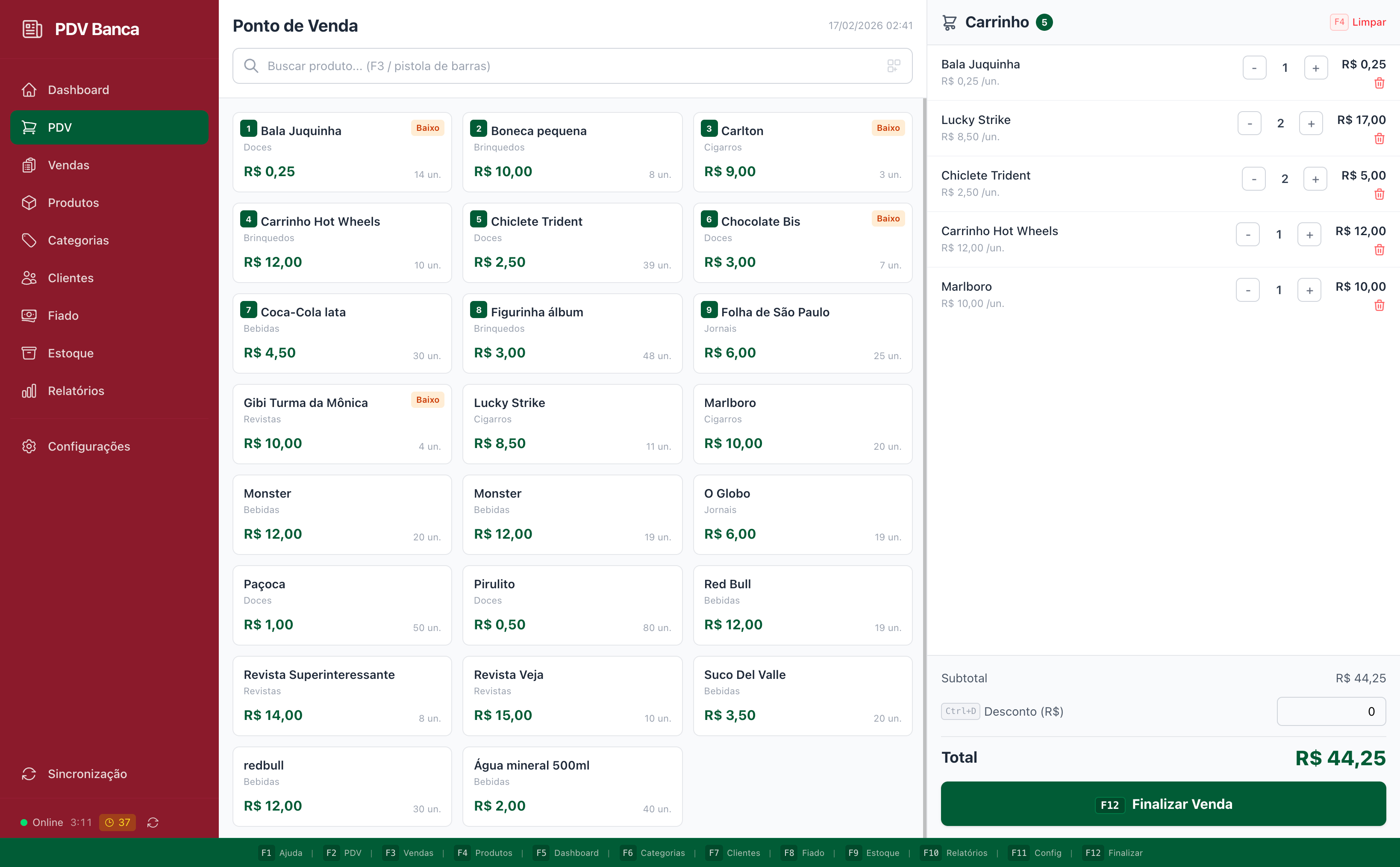Open the Dashboard from sidebar
1400x867 pixels.
[78, 90]
